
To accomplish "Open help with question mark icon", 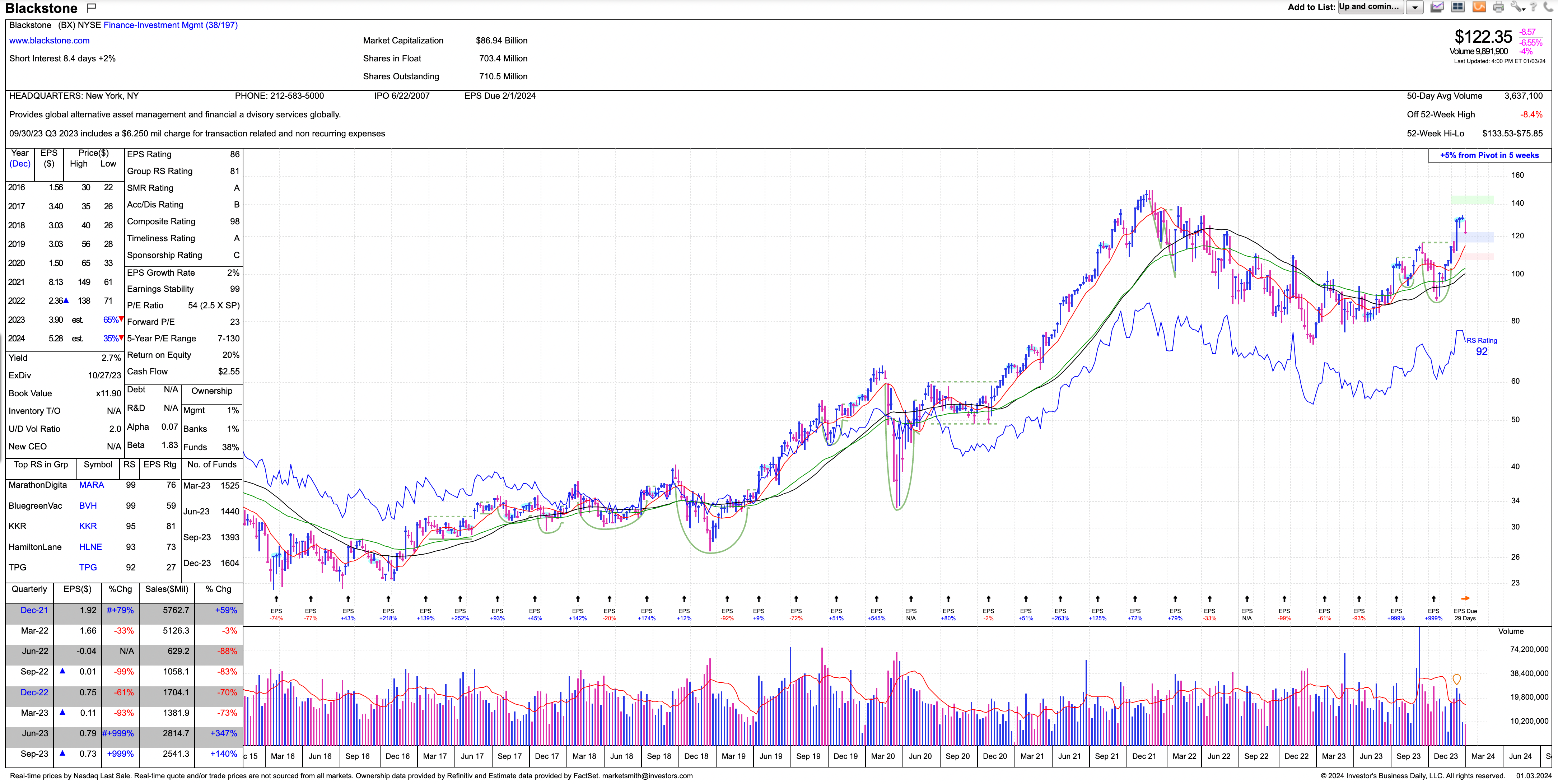I will 1534,7.
